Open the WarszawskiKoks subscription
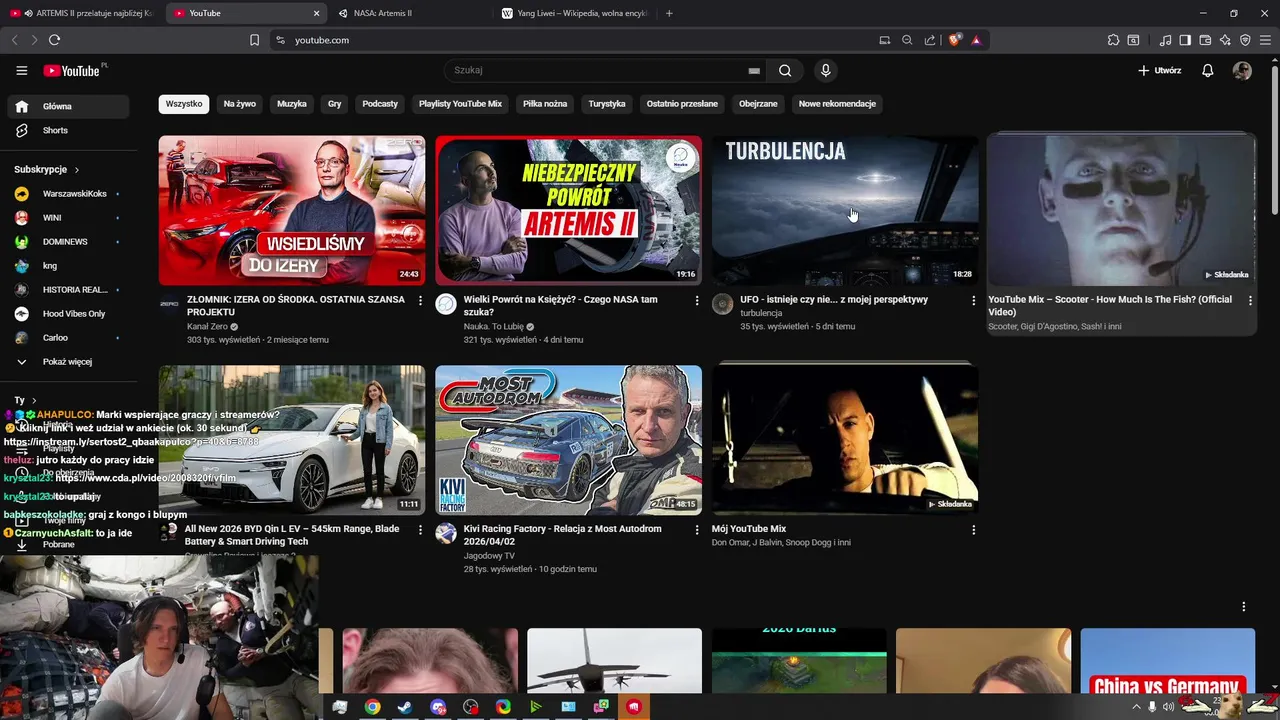This screenshot has width=1280, height=720. pyautogui.click(x=68, y=194)
